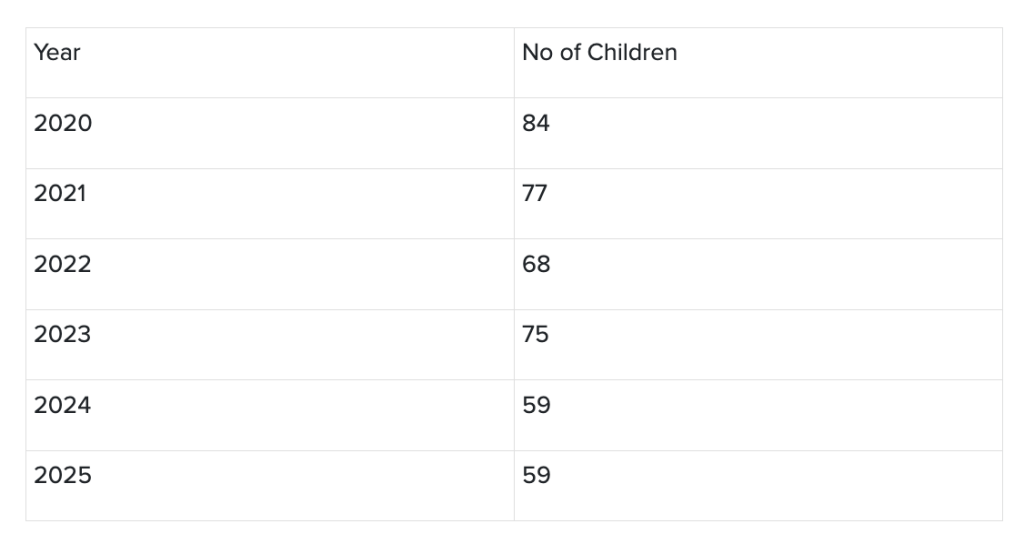Select the 2025 year cell
Image resolution: width=1024 pixels, height=544 pixels.
[270, 486]
